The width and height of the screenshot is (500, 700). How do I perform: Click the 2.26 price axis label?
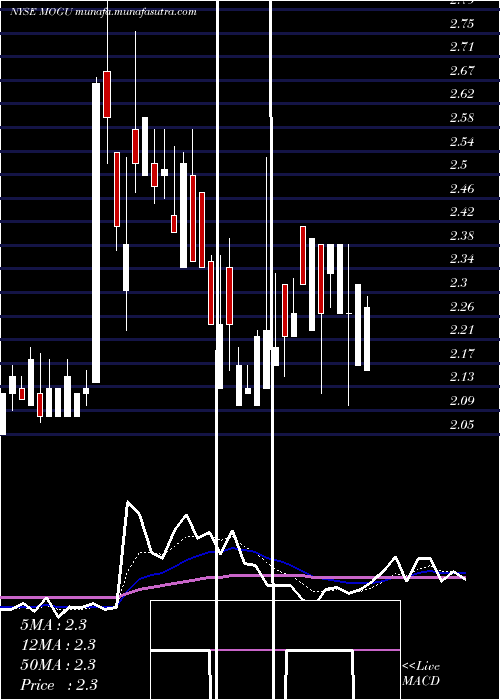click(462, 306)
